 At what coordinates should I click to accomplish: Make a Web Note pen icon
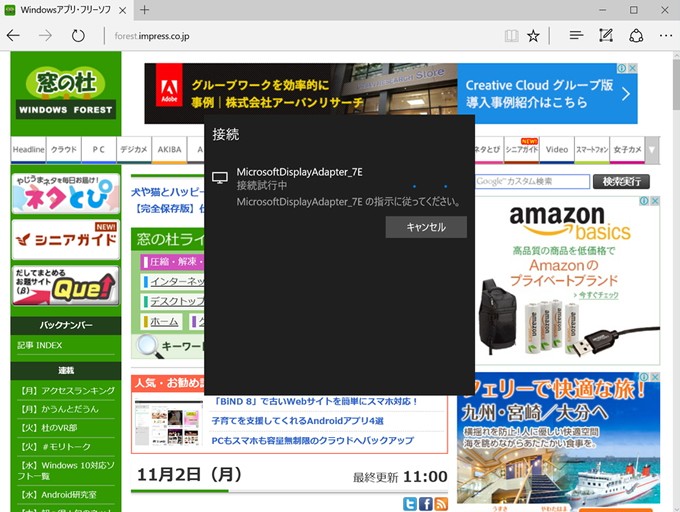point(606,36)
